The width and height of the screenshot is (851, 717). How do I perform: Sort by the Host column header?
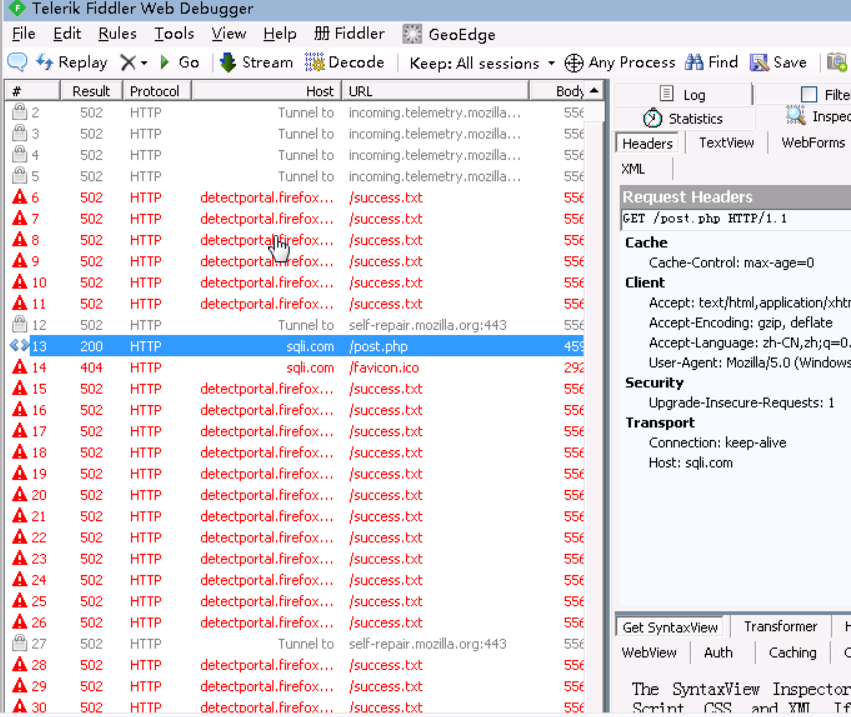click(x=266, y=91)
